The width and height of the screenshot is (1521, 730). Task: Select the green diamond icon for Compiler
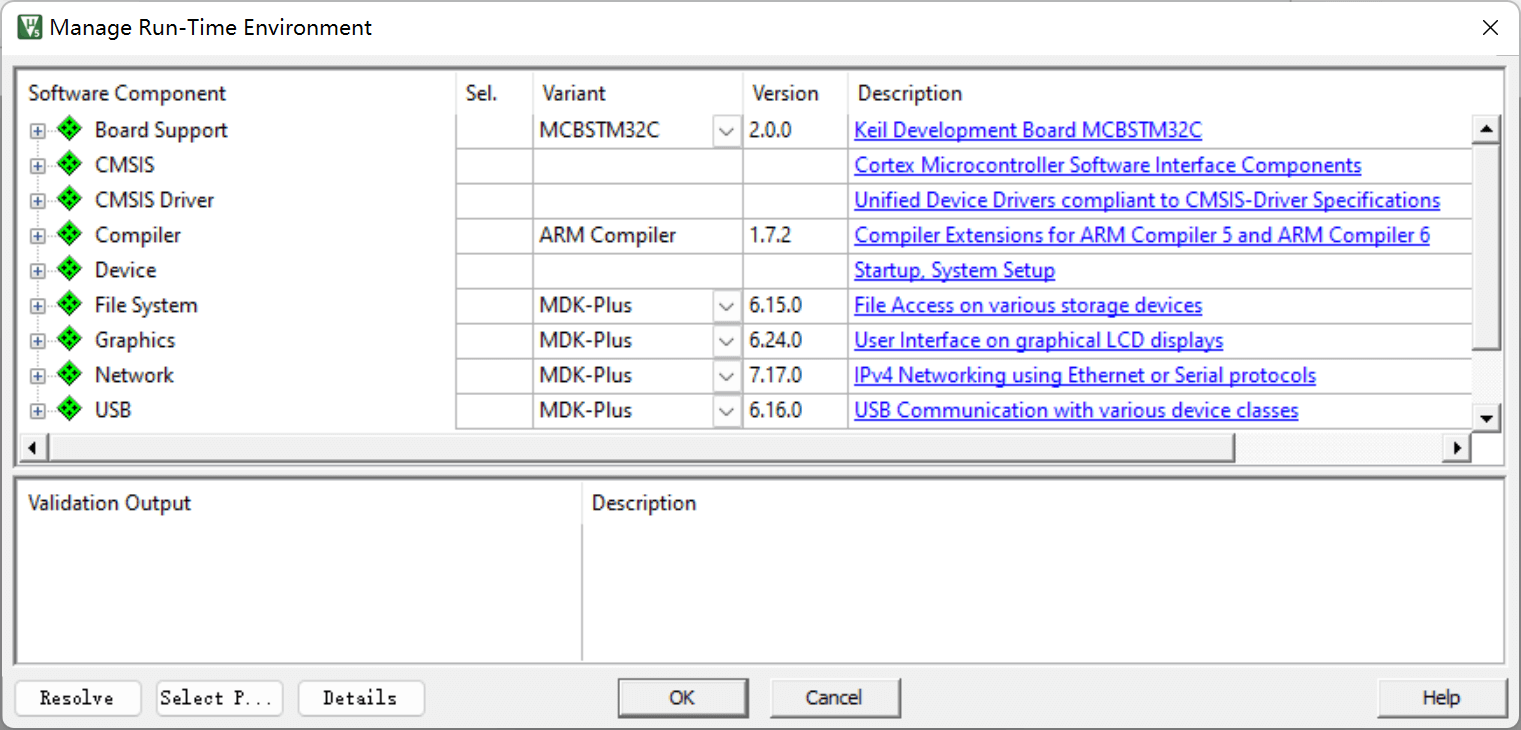[69, 234]
